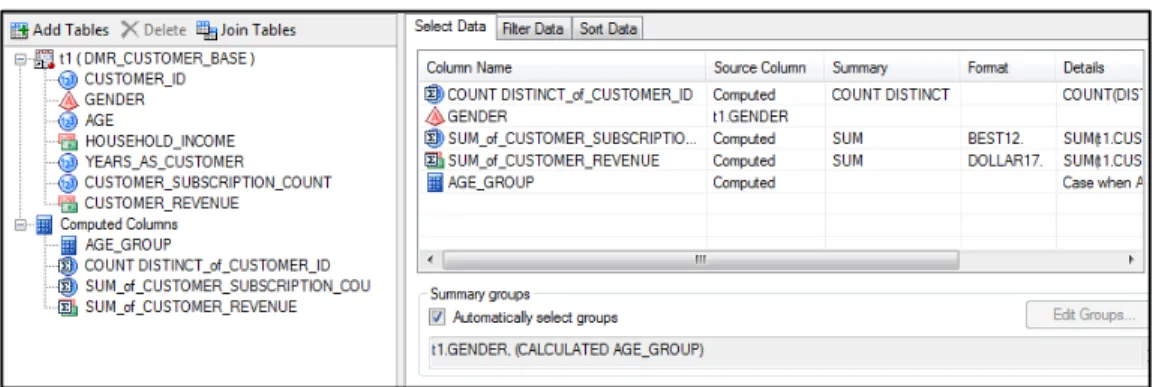Click the SUM summary cell of SUM_of_CUSTOMER_REVENUE row

point(892,160)
